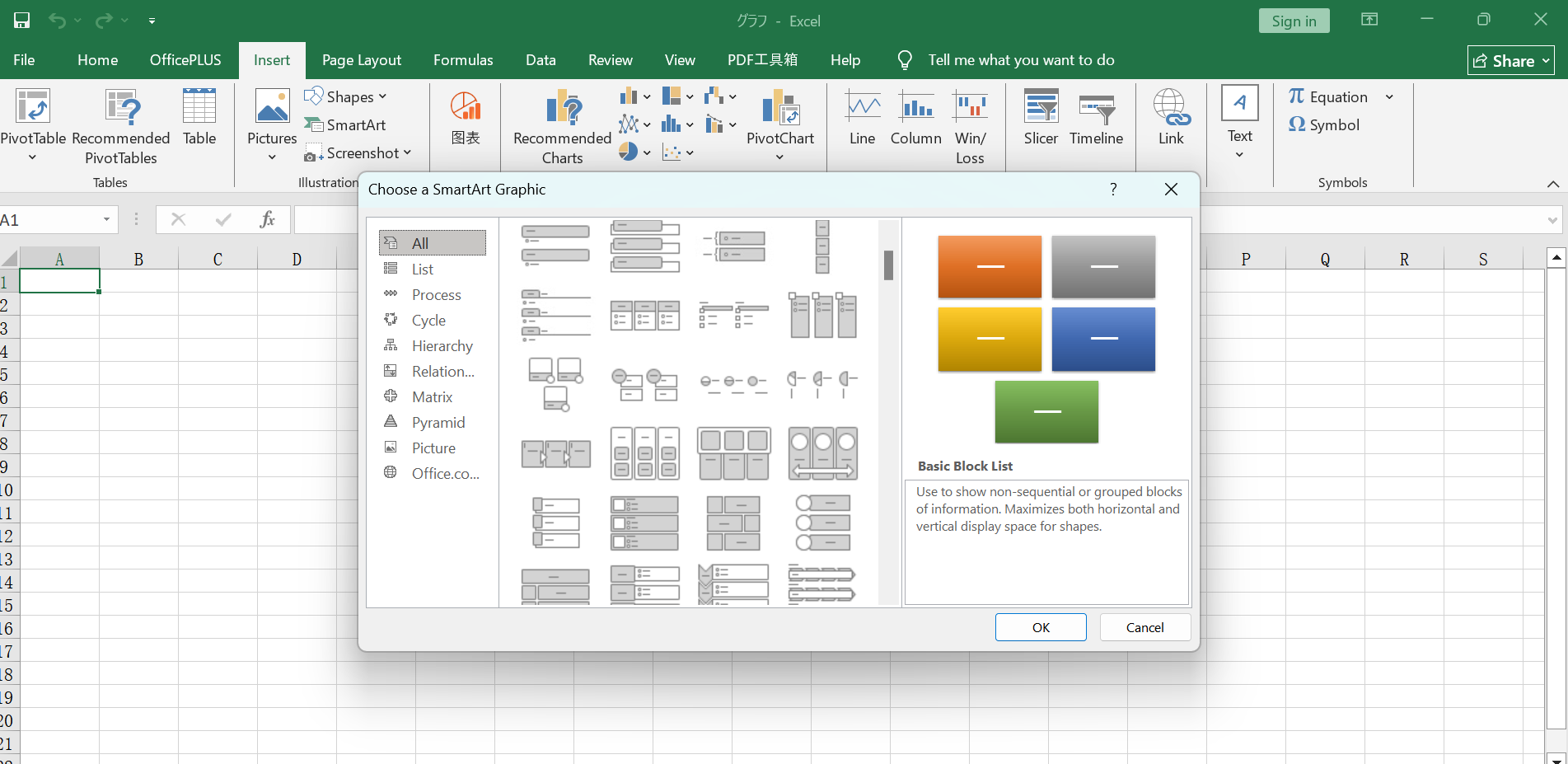The image size is (1568, 764).
Task: Click the SmartArt layout list scrollbar thumb
Action: coord(888,265)
